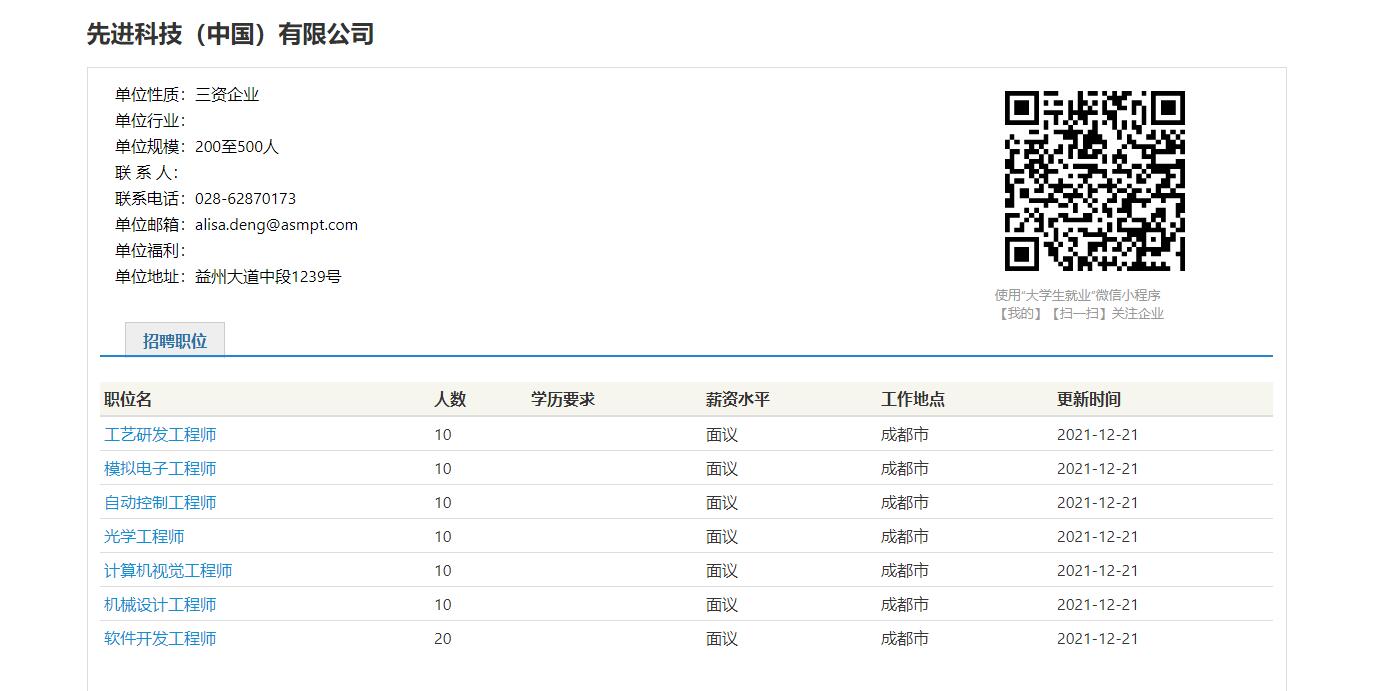Switch to the 招聘职位 tab
The height and width of the screenshot is (691, 1398).
click(x=175, y=340)
